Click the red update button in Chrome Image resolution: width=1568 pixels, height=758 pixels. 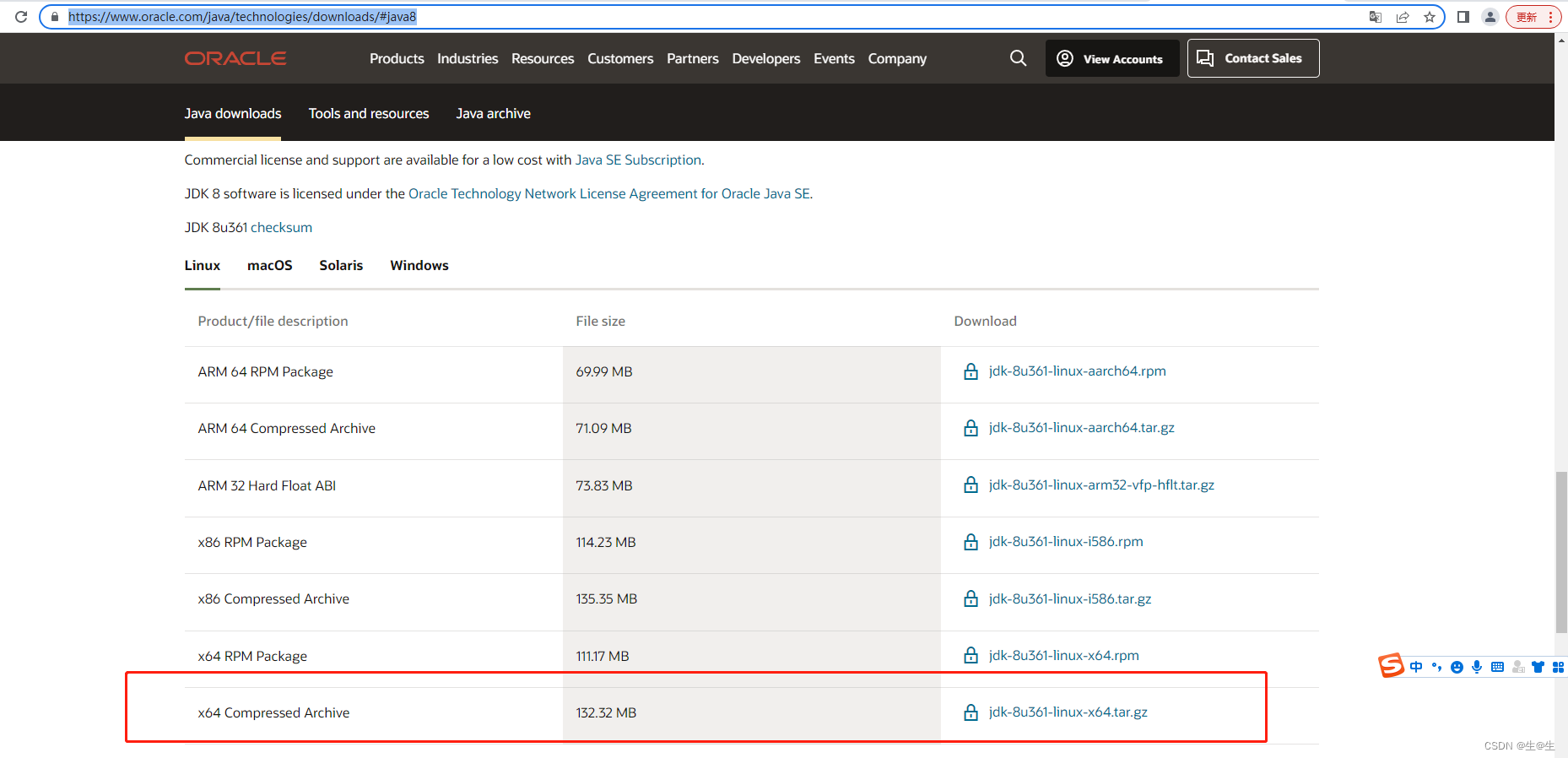(x=1533, y=17)
